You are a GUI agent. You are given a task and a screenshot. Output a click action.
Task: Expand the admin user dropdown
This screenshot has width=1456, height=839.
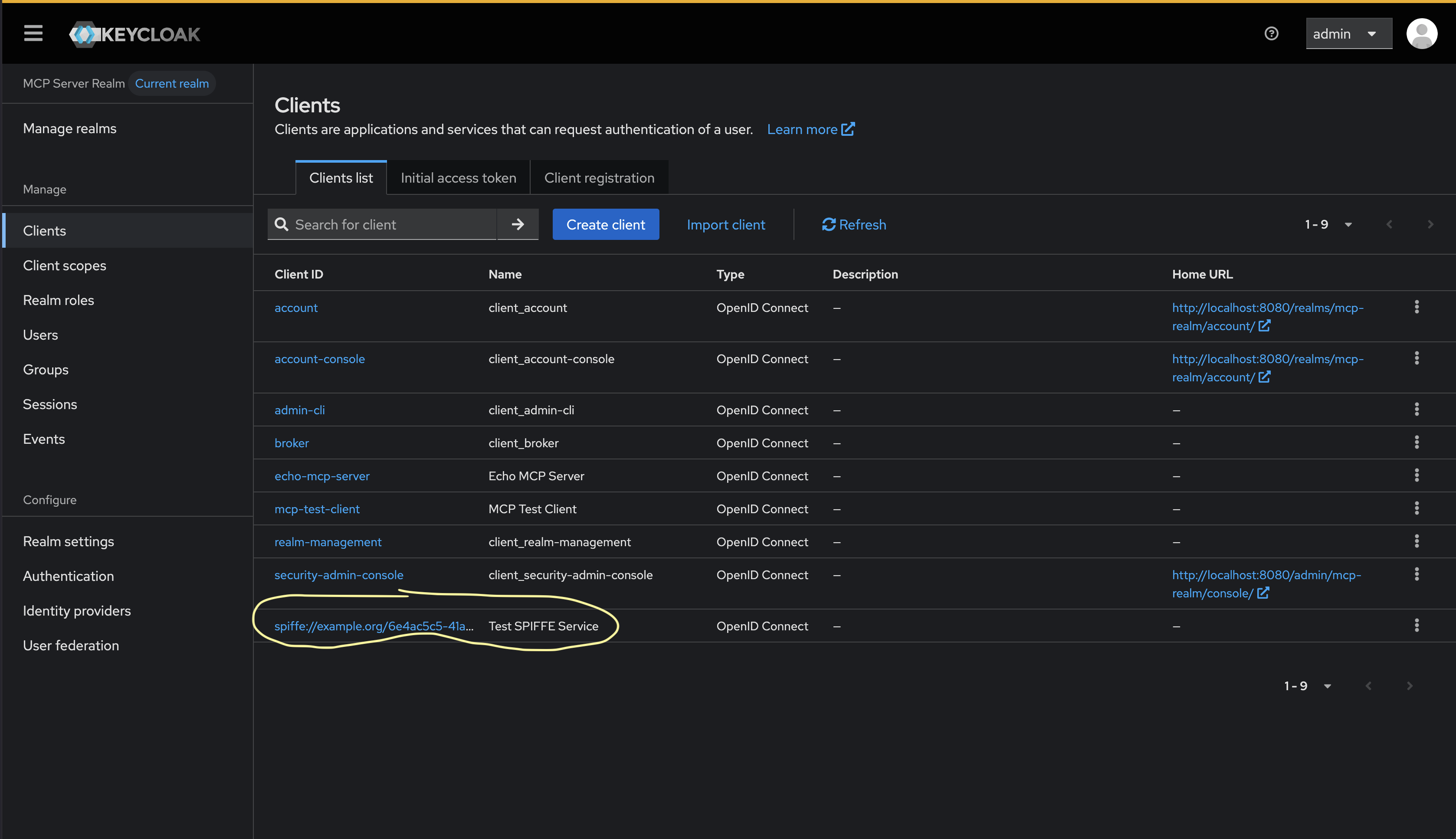tap(1349, 34)
